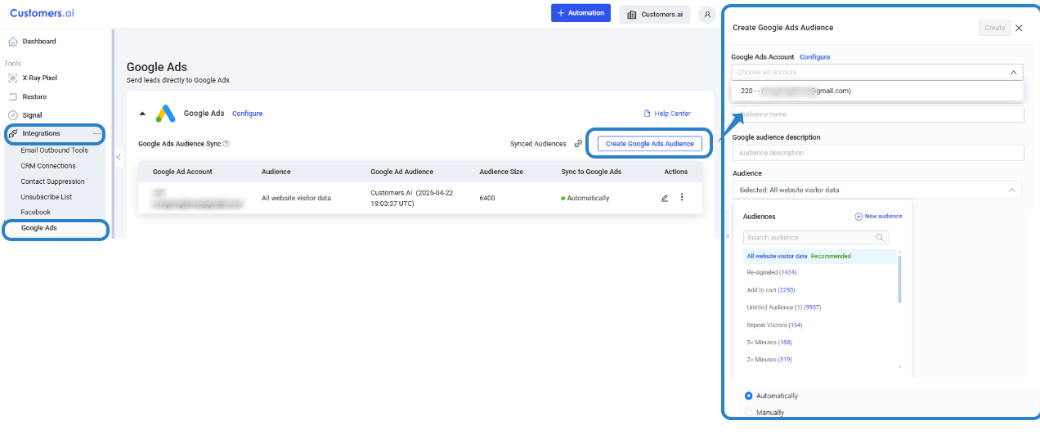
Task: Open the Audience selection dropdown
Action: click(878, 190)
